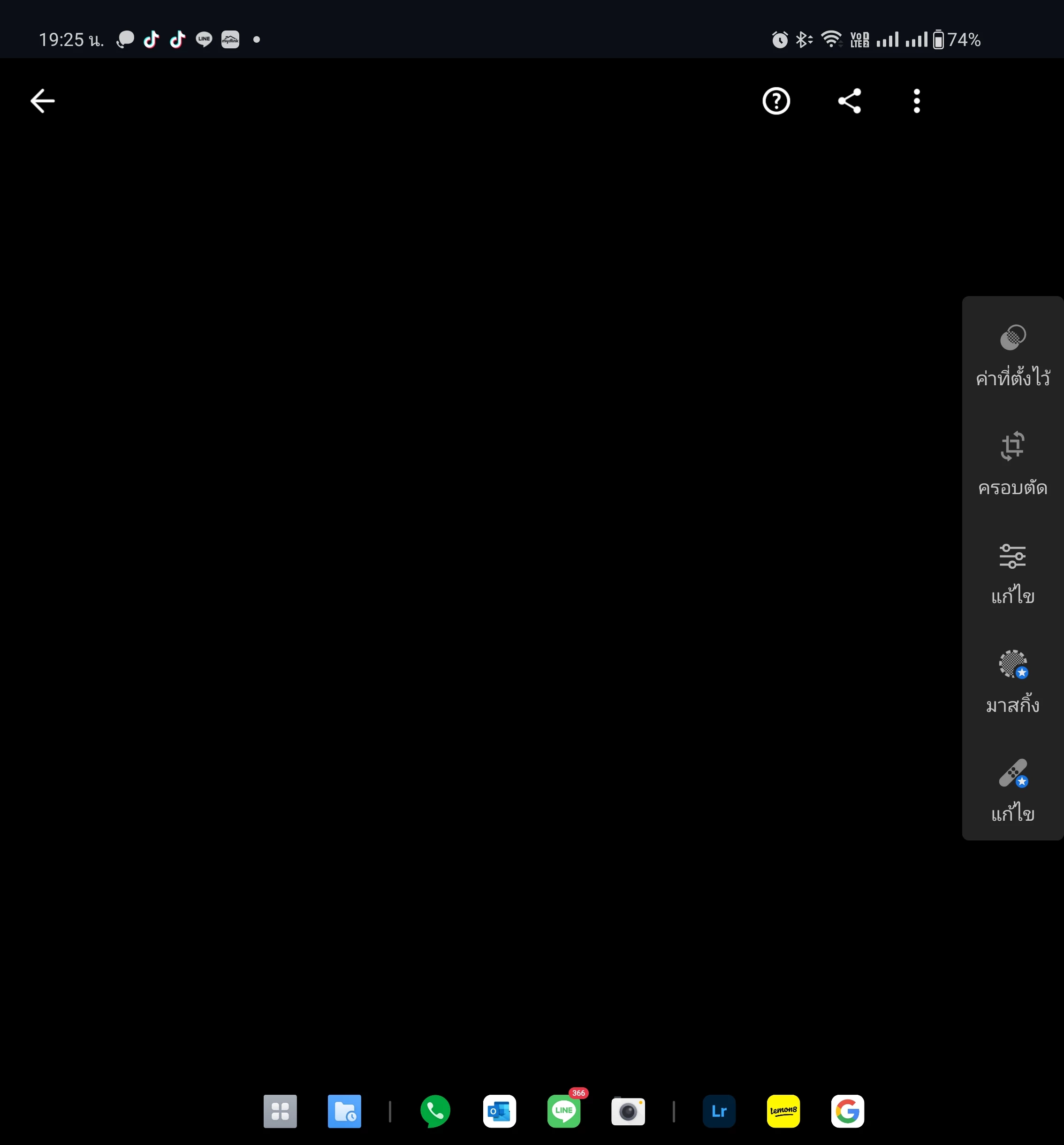Open LINE app with 366 badge
The height and width of the screenshot is (1145, 1064).
point(564,1111)
